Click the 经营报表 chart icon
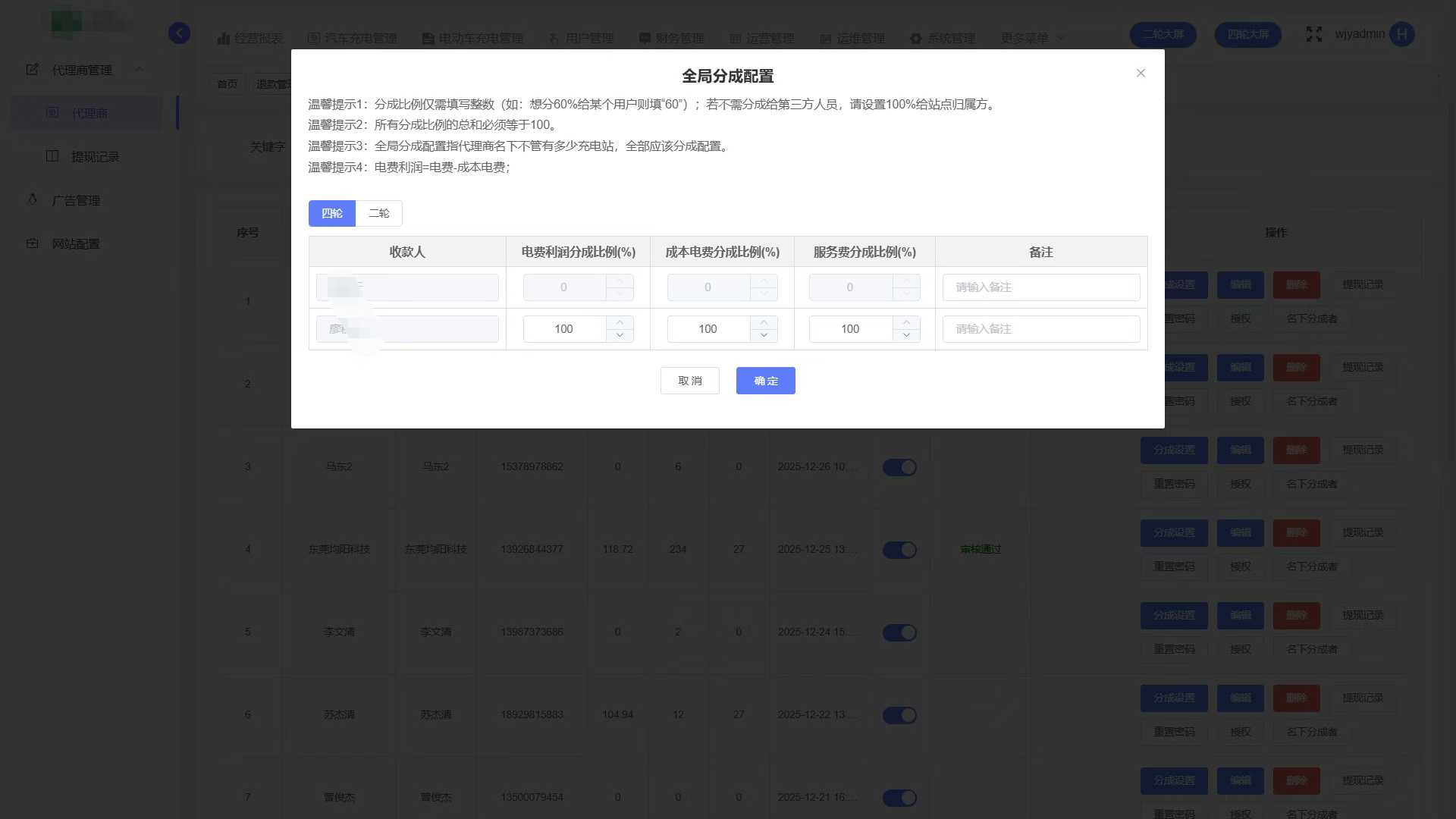1456x819 pixels. (x=223, y=38)
